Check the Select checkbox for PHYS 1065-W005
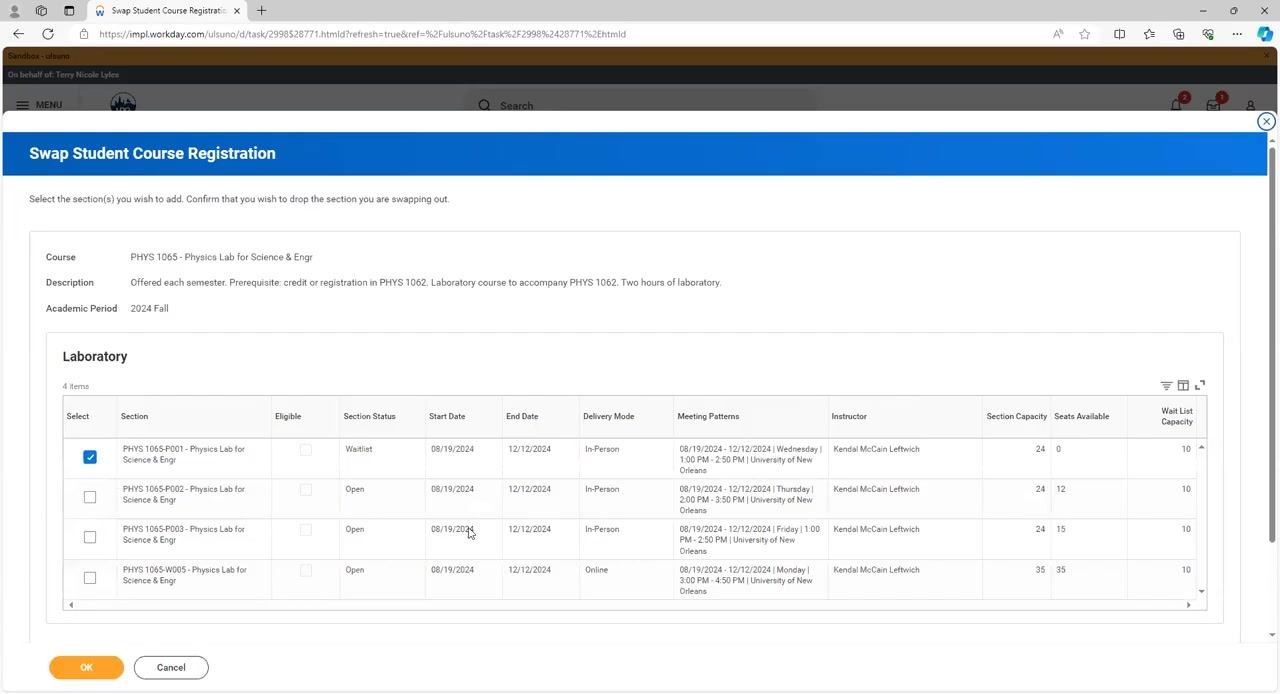 click(90, 578)
